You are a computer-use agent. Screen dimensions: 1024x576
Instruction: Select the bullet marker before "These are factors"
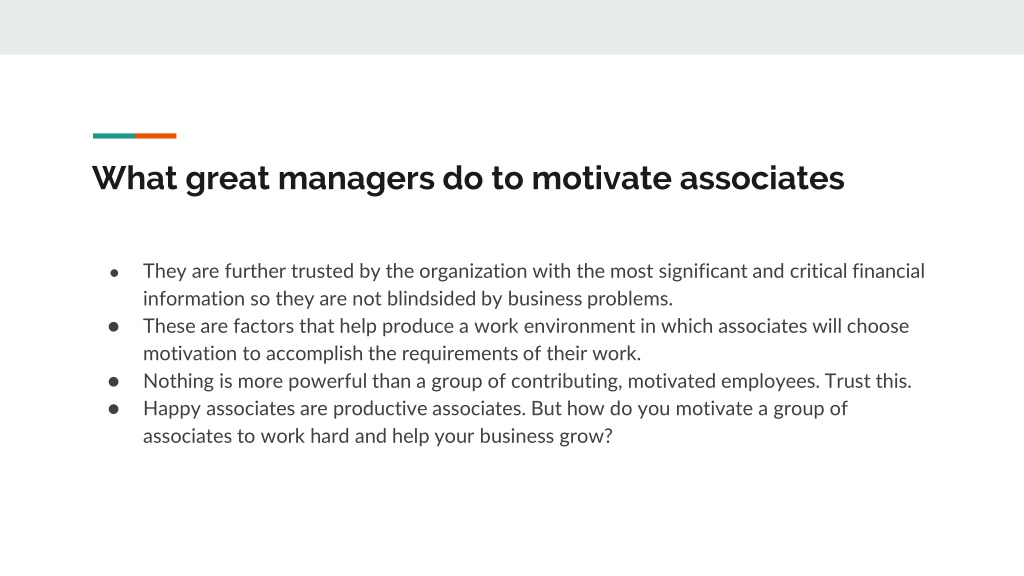[x=114, y=327]
